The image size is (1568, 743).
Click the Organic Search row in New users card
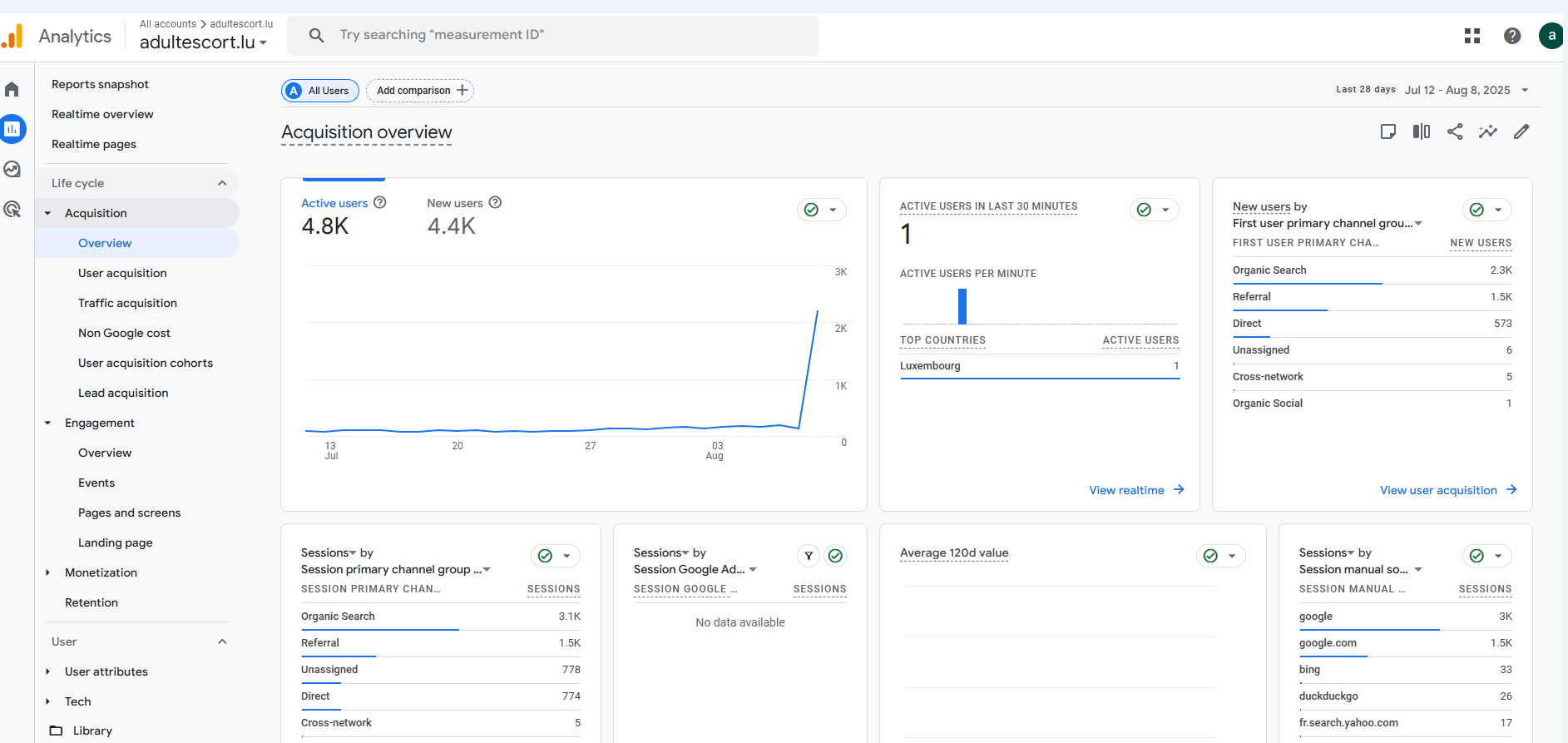coord(1373,270)
